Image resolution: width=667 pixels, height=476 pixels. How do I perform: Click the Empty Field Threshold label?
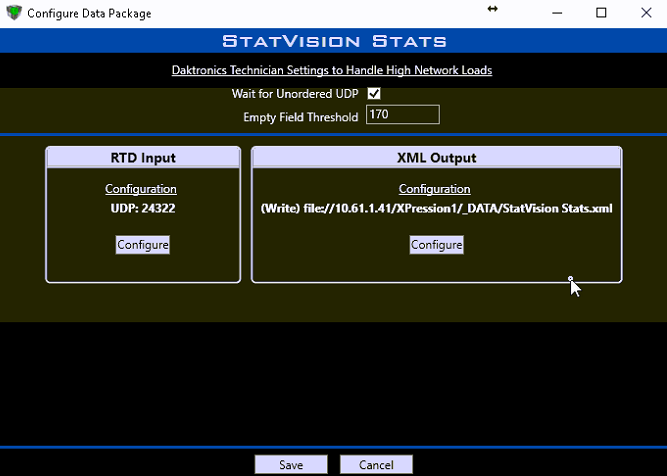(301, 117)
